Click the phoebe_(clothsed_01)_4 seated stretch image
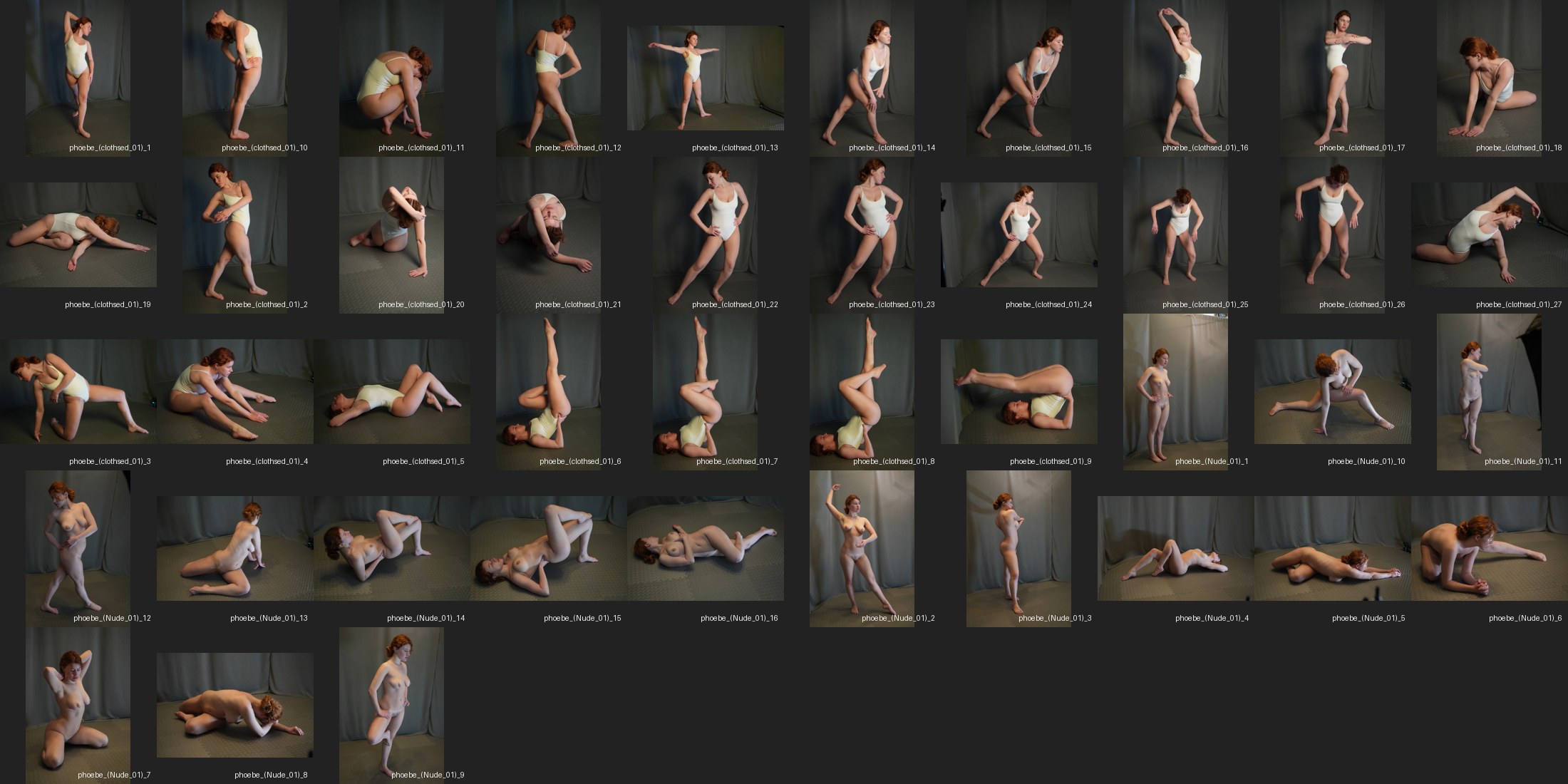Screen dimensions: 1568x784 tap(234, 391)
